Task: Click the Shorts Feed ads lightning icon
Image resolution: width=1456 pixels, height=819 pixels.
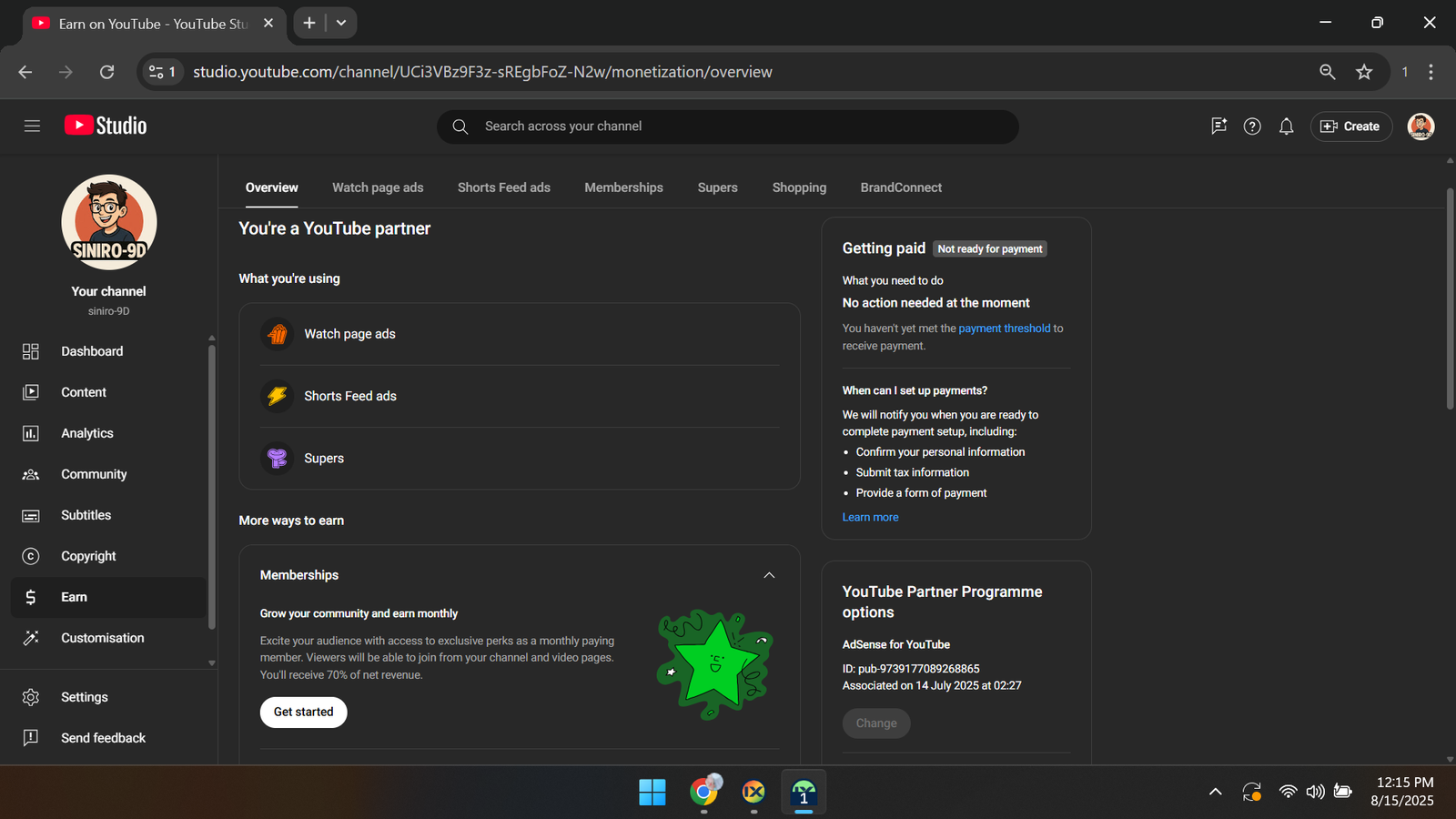Action: point(278,396)
